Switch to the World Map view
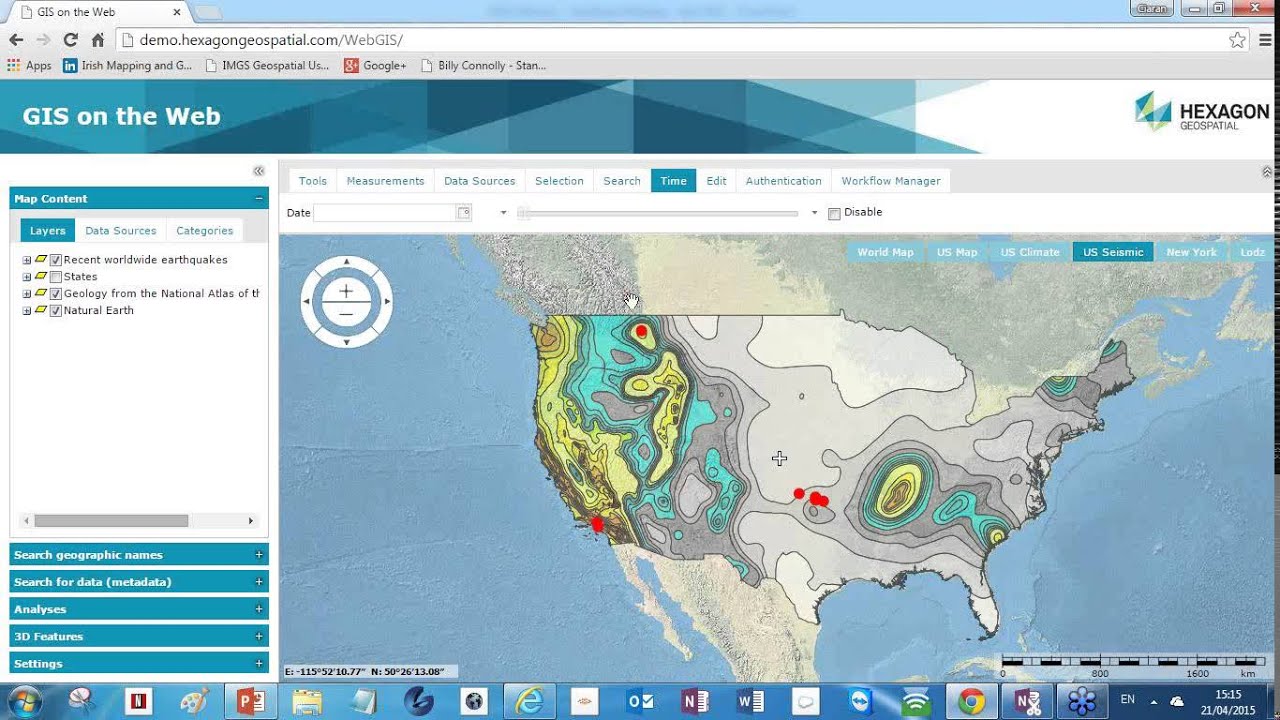1280x720 pixels. coord(885,252)
